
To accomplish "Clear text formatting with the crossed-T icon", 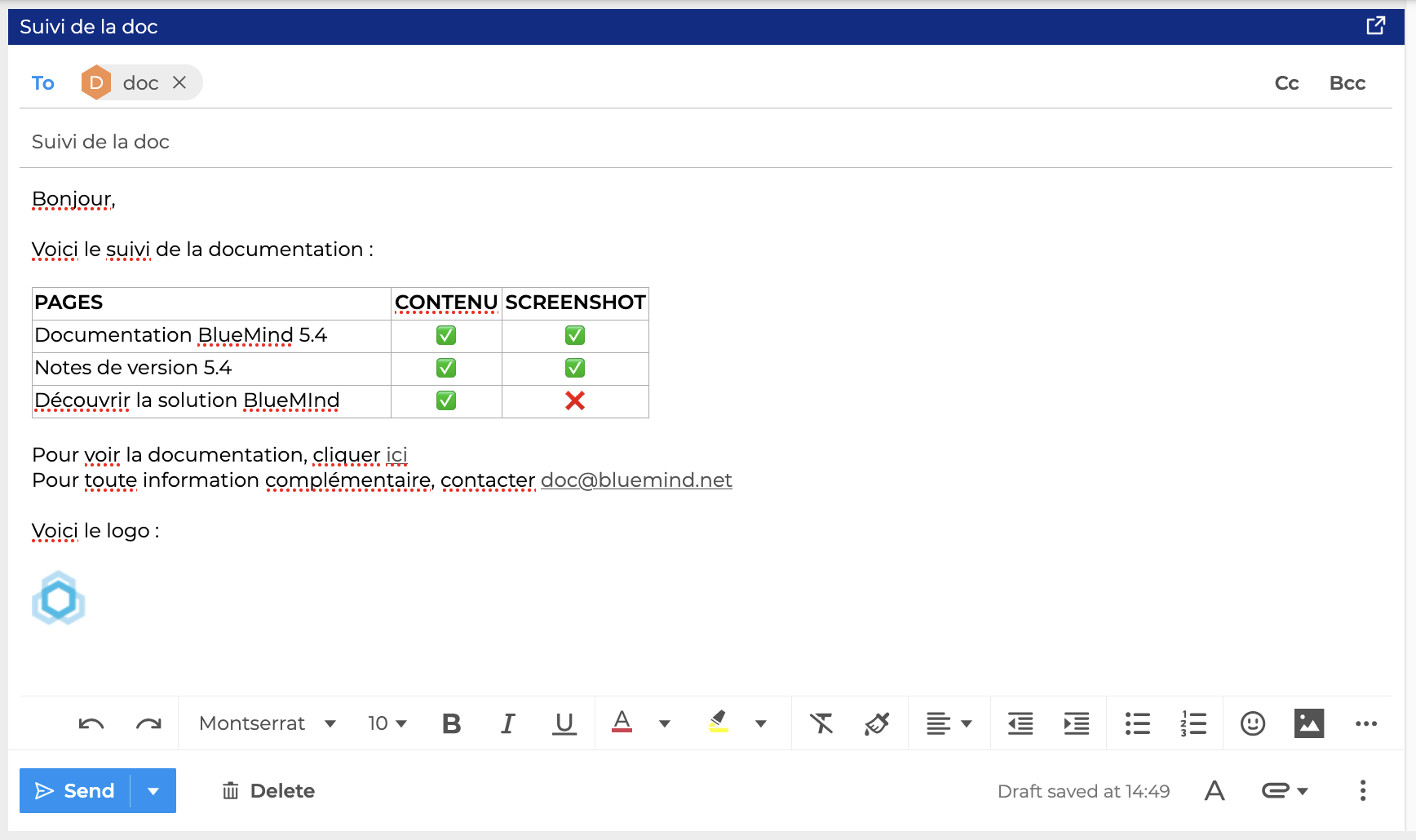I will [x=821, y=723].
